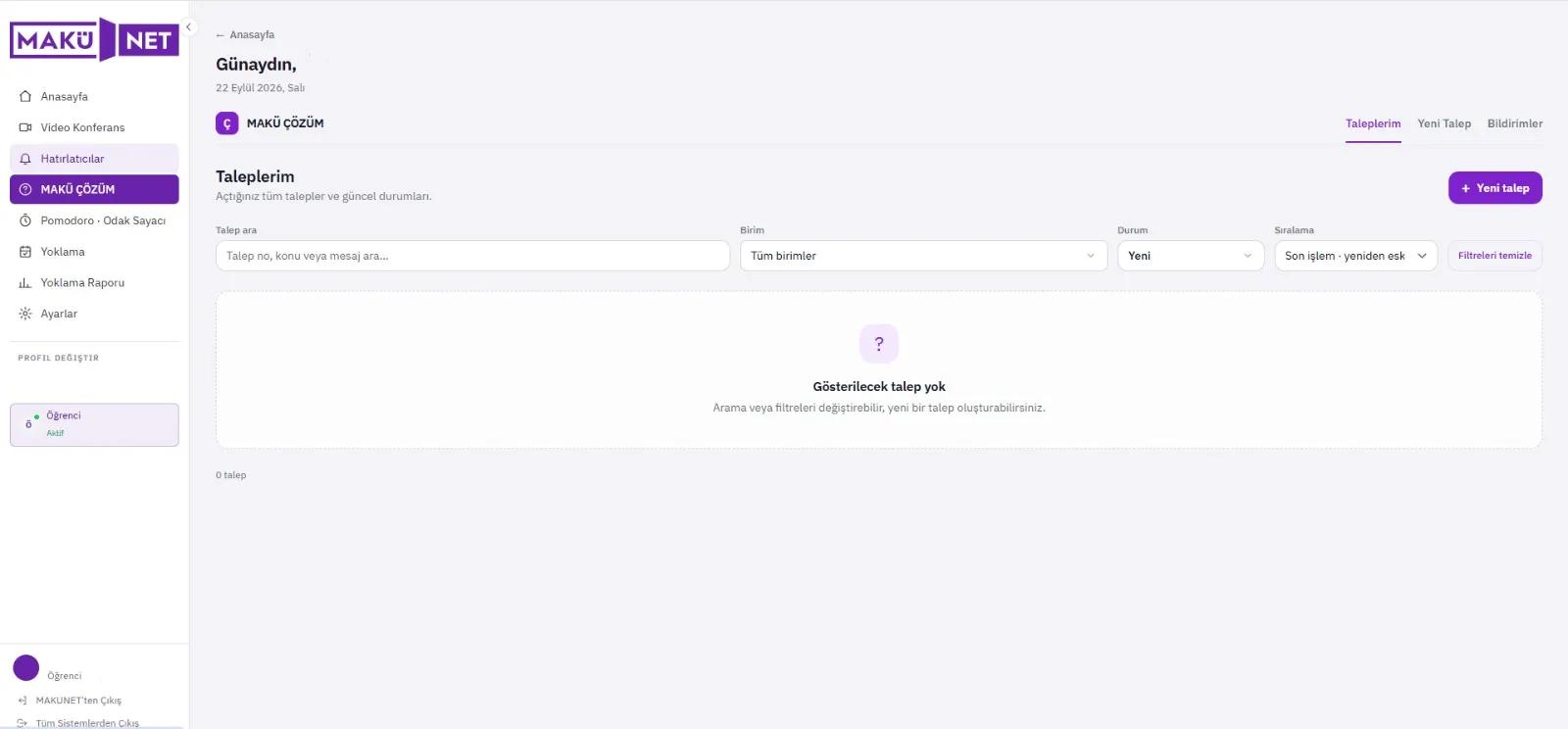Click the purple Yeni talep button

1494,188
